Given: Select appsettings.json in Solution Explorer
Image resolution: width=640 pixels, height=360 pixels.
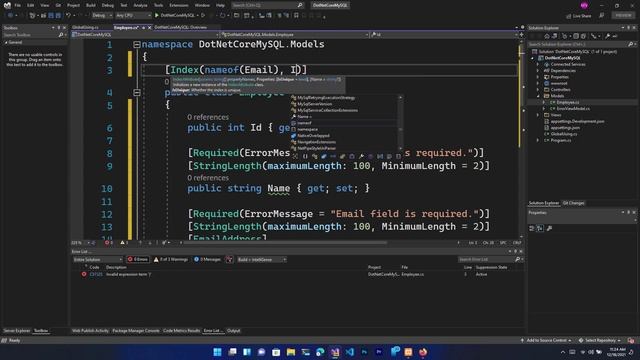Looking at the screenshot, I should pyautogui.click(x=565, y=128).
